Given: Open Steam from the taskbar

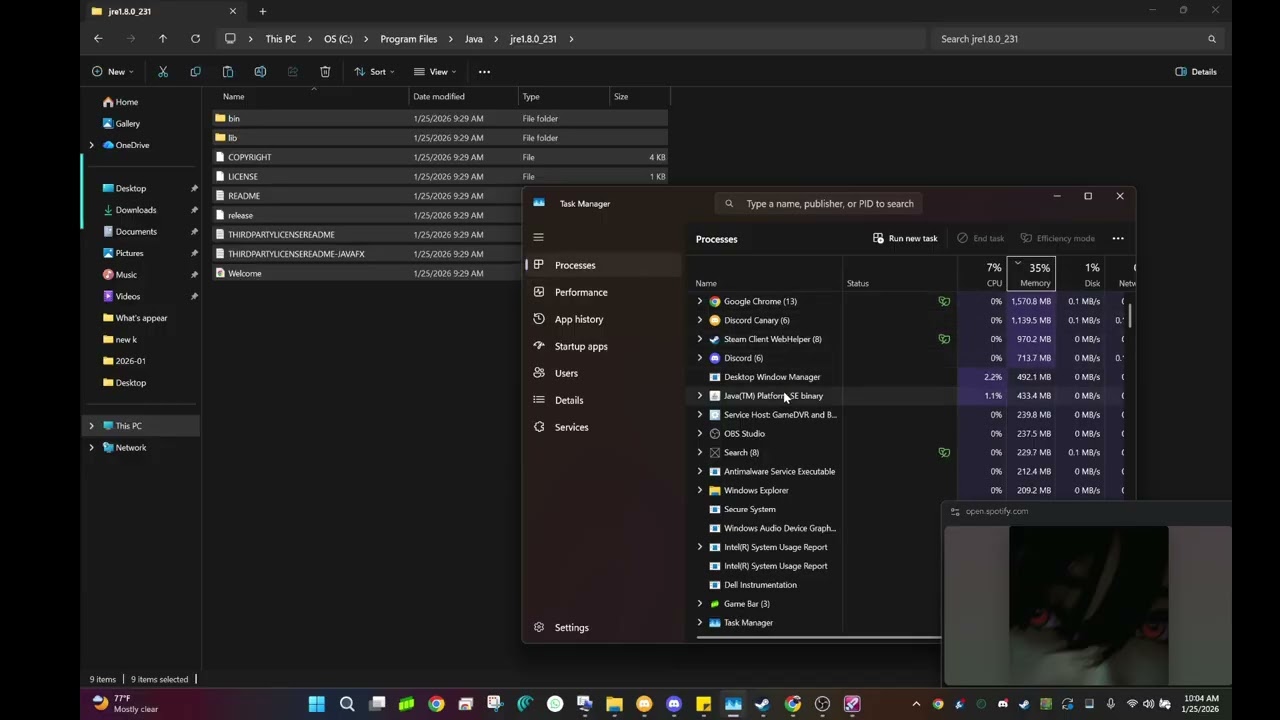Looking at the screenshot, I should pos(762,704).
